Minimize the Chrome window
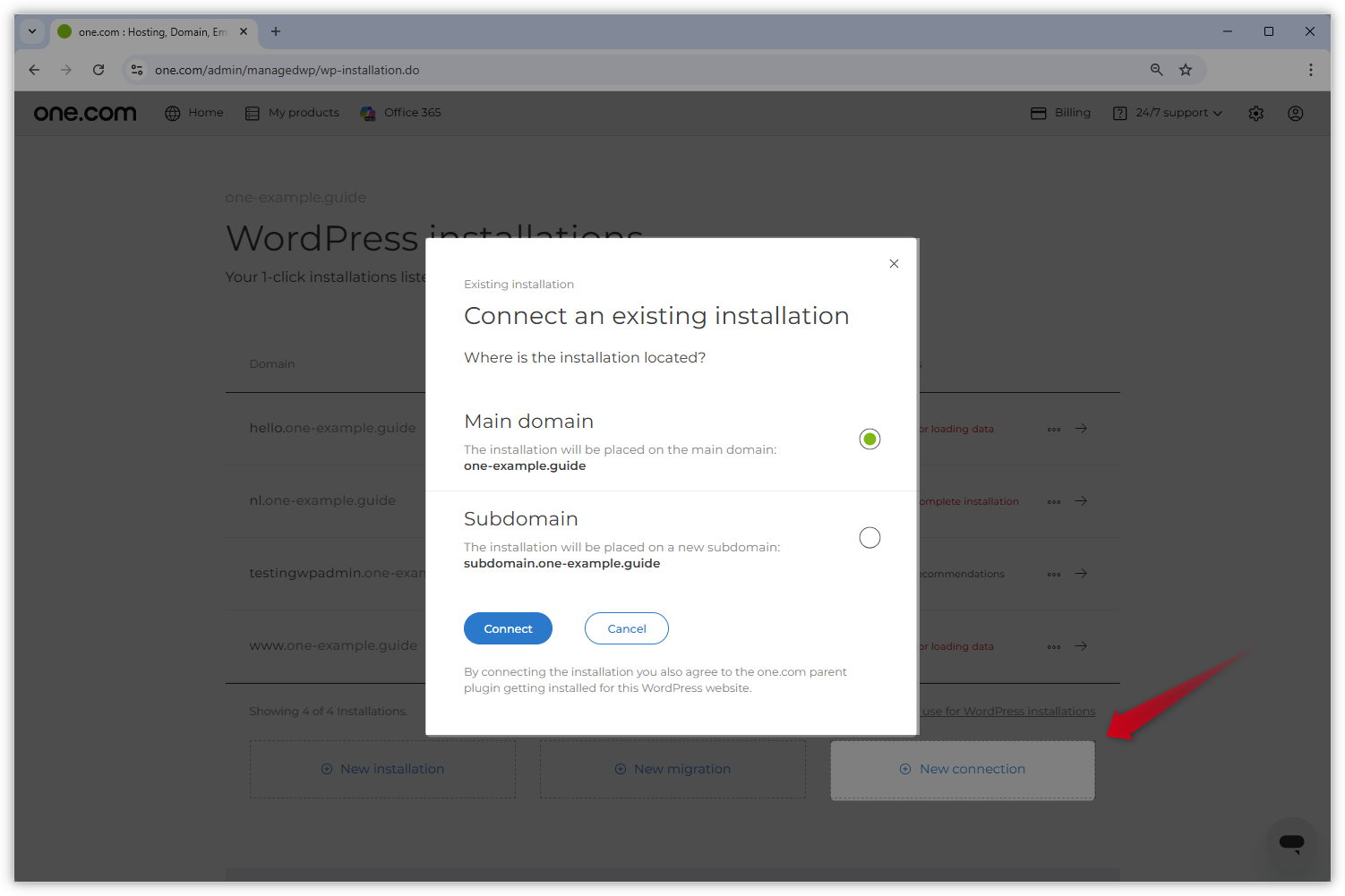The width and height of the screenshot is (1345, 896). [1228, 31]
